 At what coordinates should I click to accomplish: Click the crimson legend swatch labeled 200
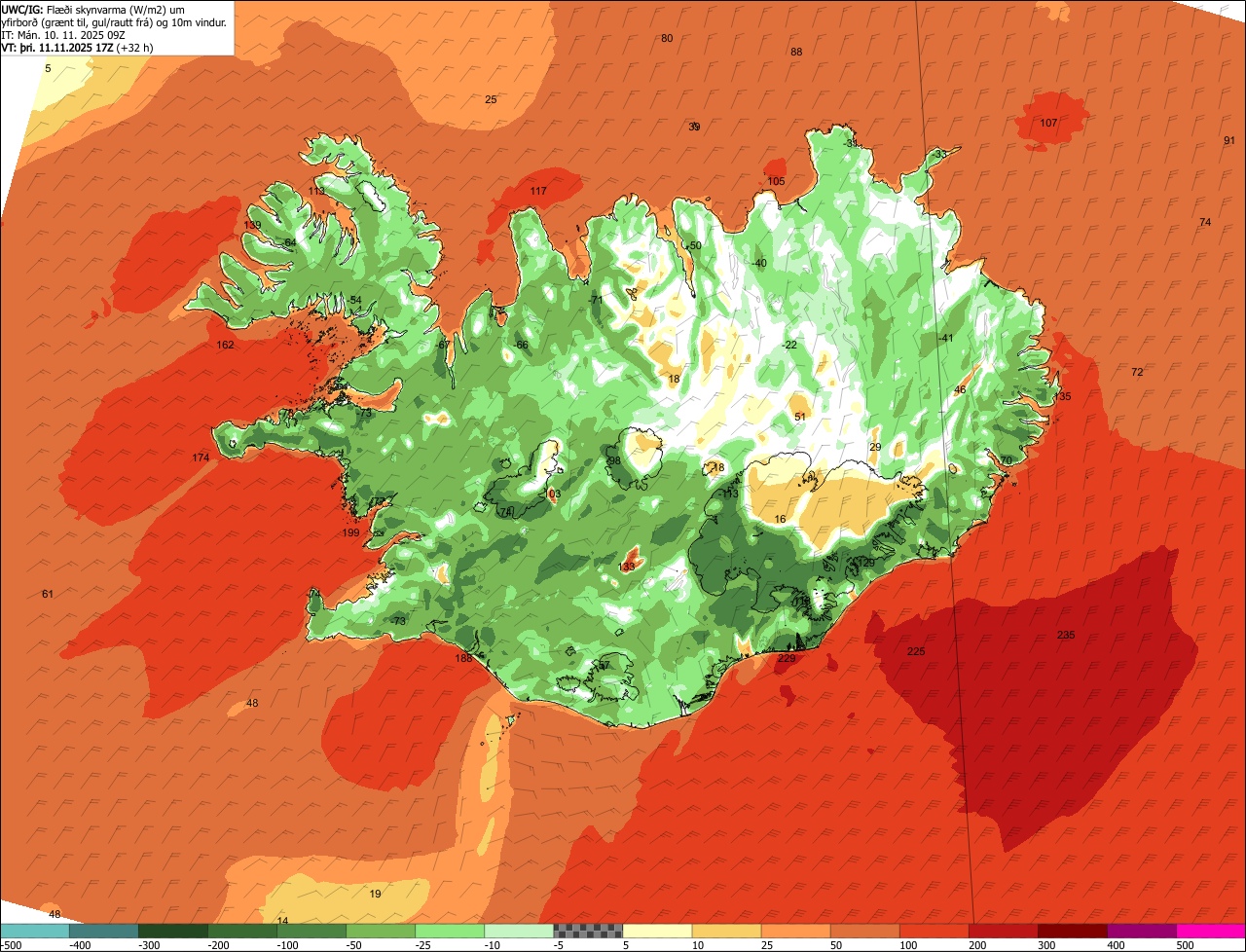coord(1004,931)
